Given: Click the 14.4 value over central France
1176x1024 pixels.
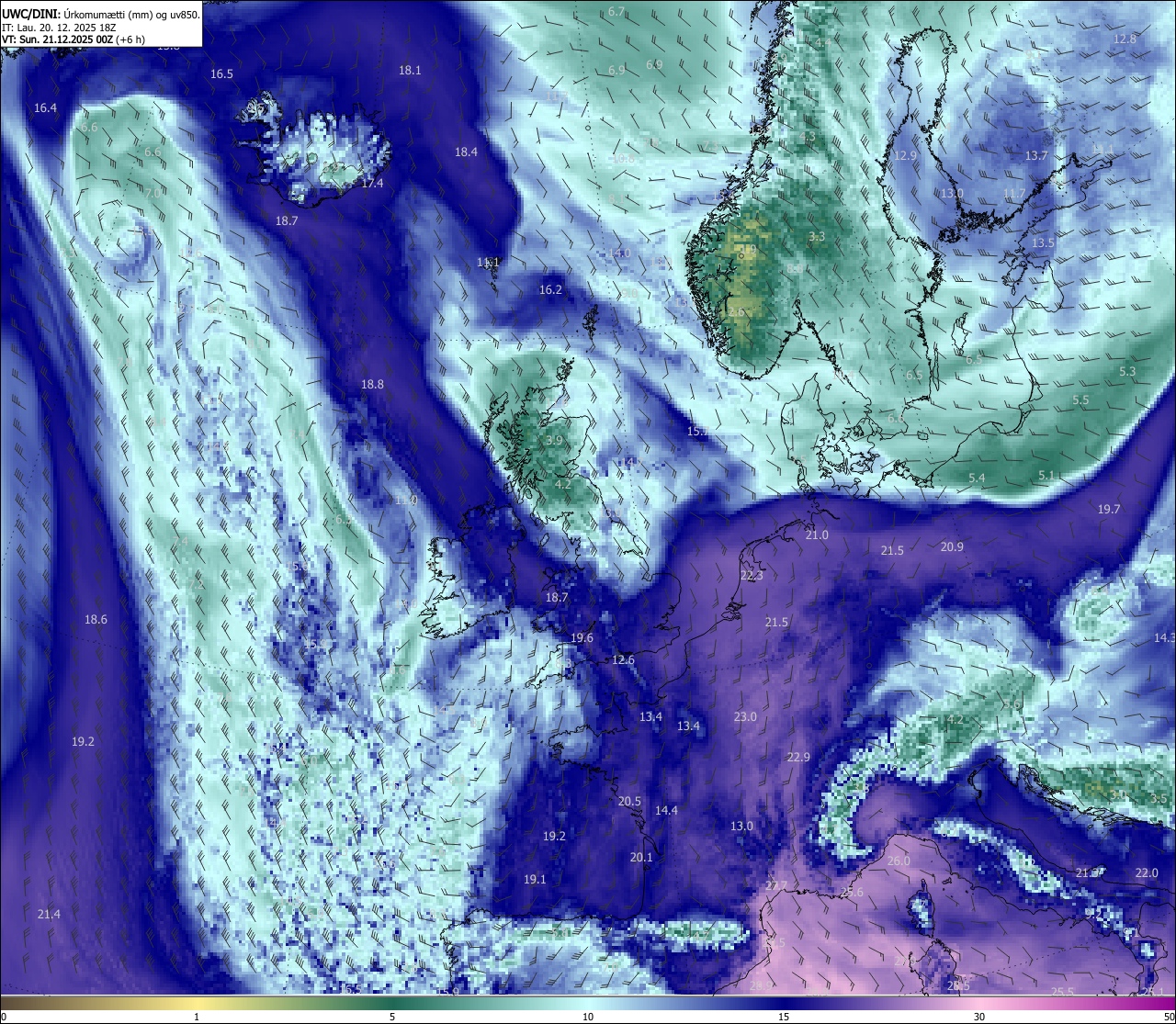Looking at the screenshot, I should tap(666, 811).
